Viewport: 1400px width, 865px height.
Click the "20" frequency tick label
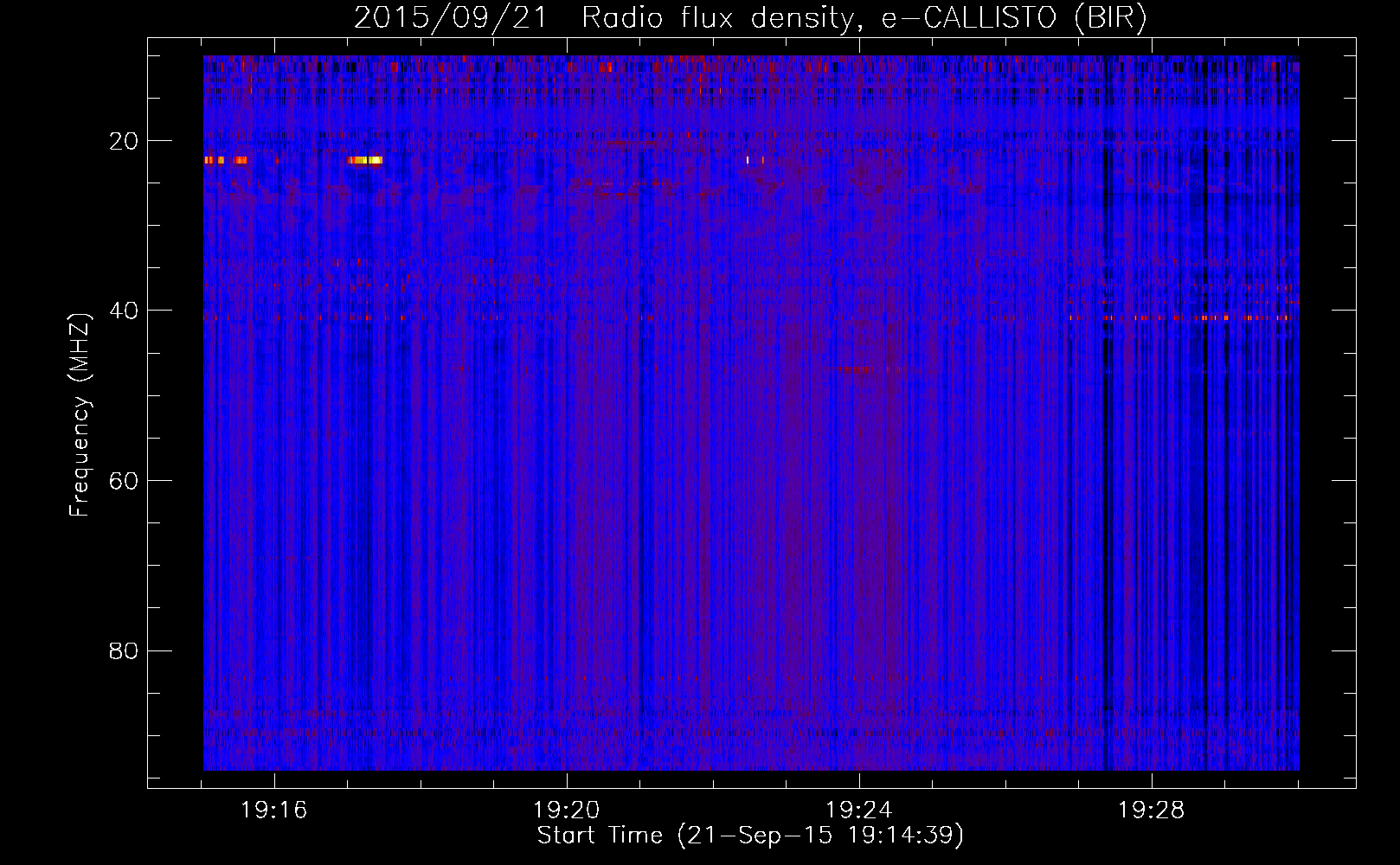point(124,141)
